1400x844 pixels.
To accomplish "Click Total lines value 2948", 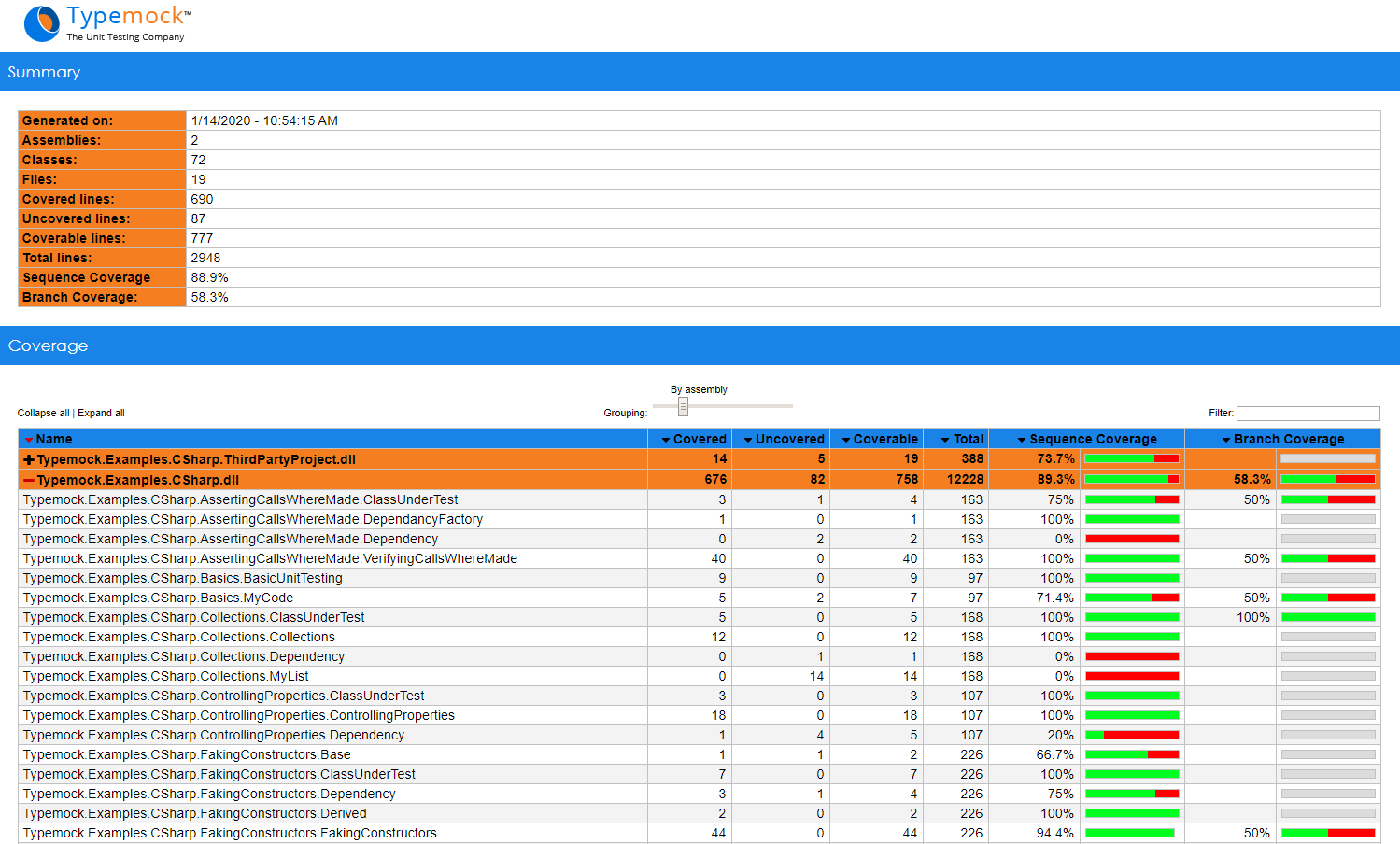I will coord(205,258).
